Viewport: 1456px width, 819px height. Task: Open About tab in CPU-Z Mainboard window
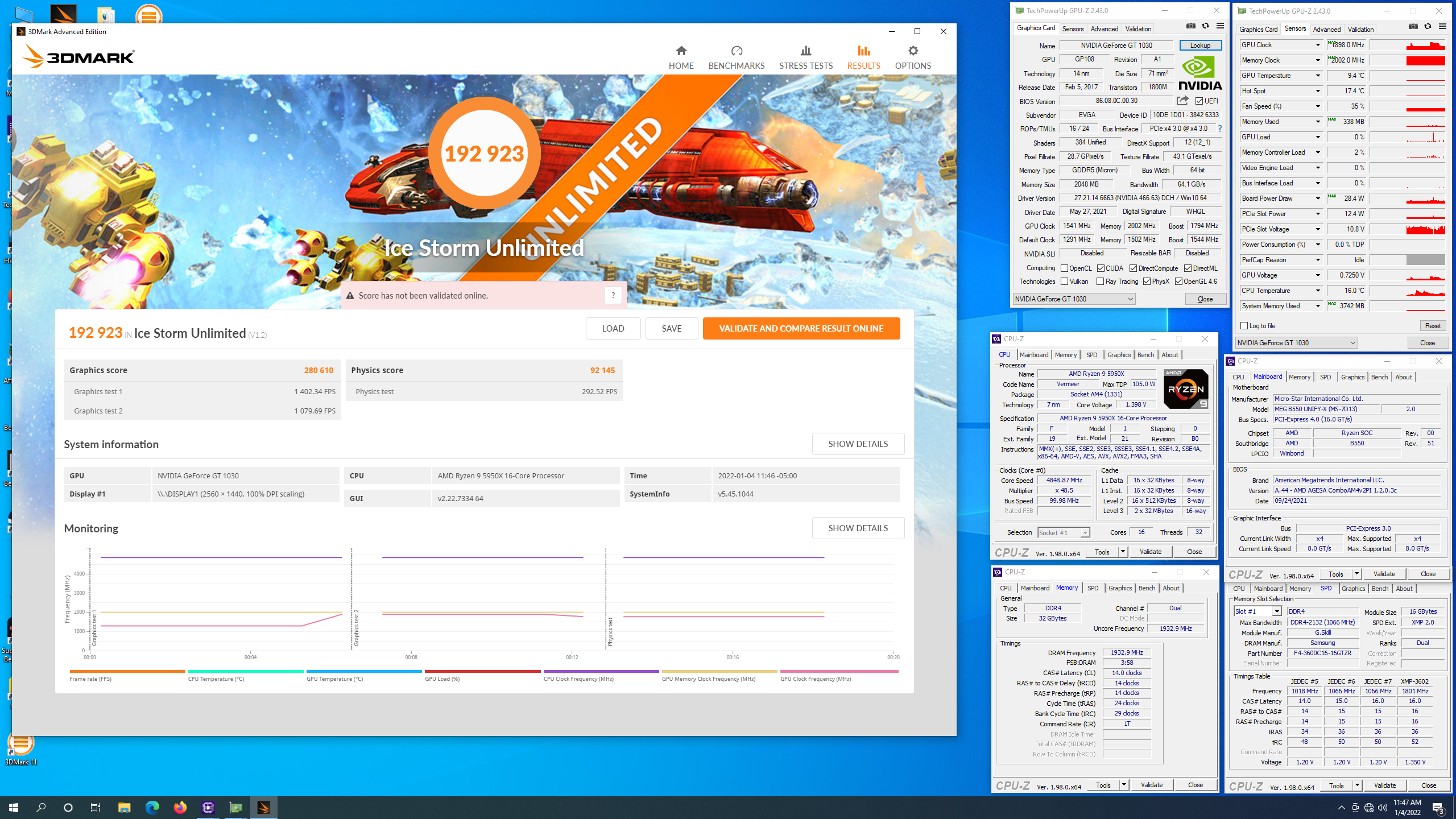pos(1403,377)
